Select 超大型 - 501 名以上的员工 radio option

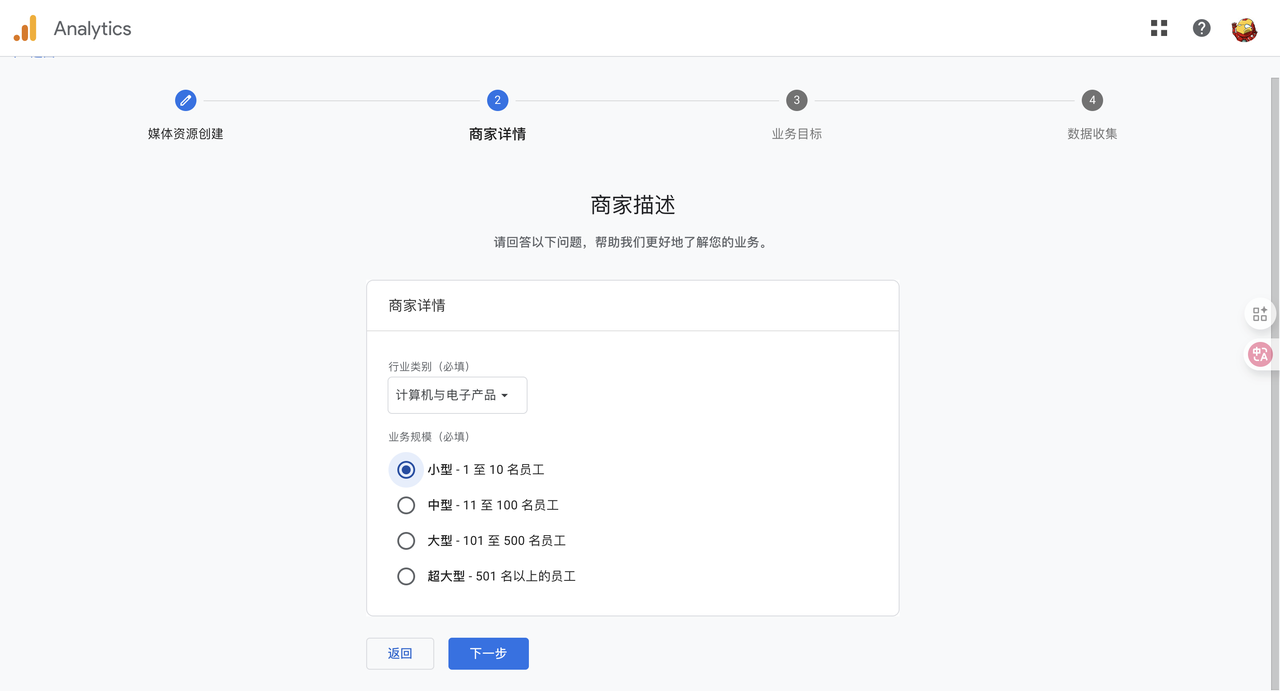pyautogui.click(x=406, y=576)
